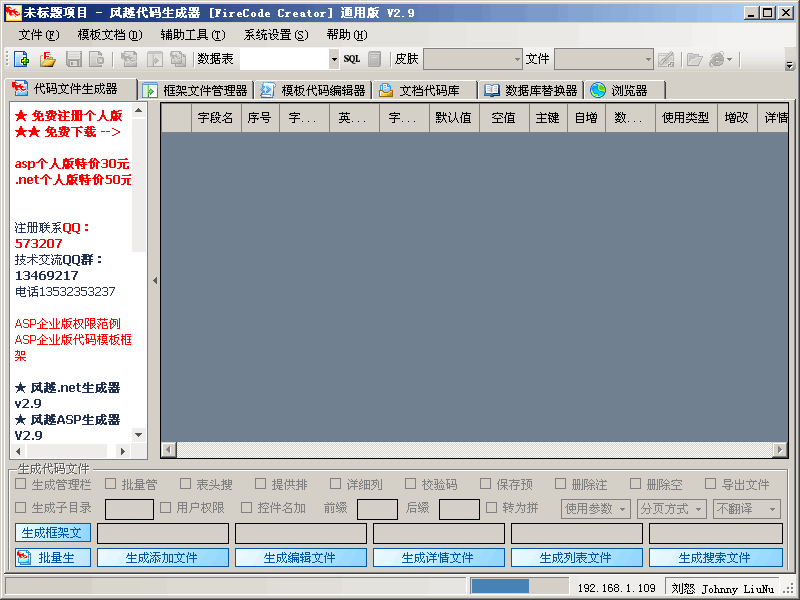This screenshot has width=800, height=600.
Task: Click the edit icon beside the 文件 dropdown
Action: tap(665, 59)
